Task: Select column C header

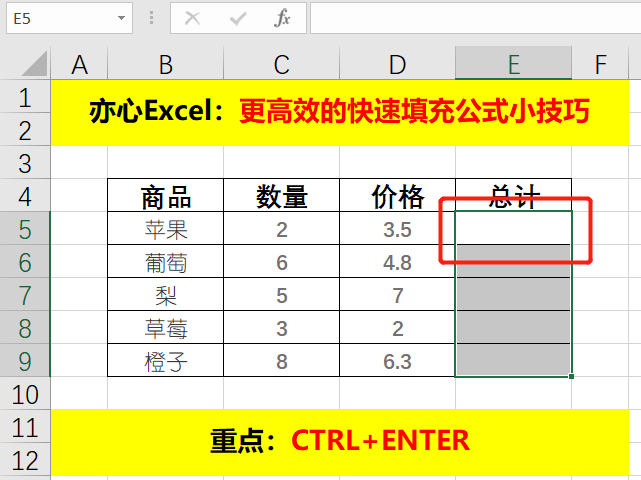Action: 282,63
